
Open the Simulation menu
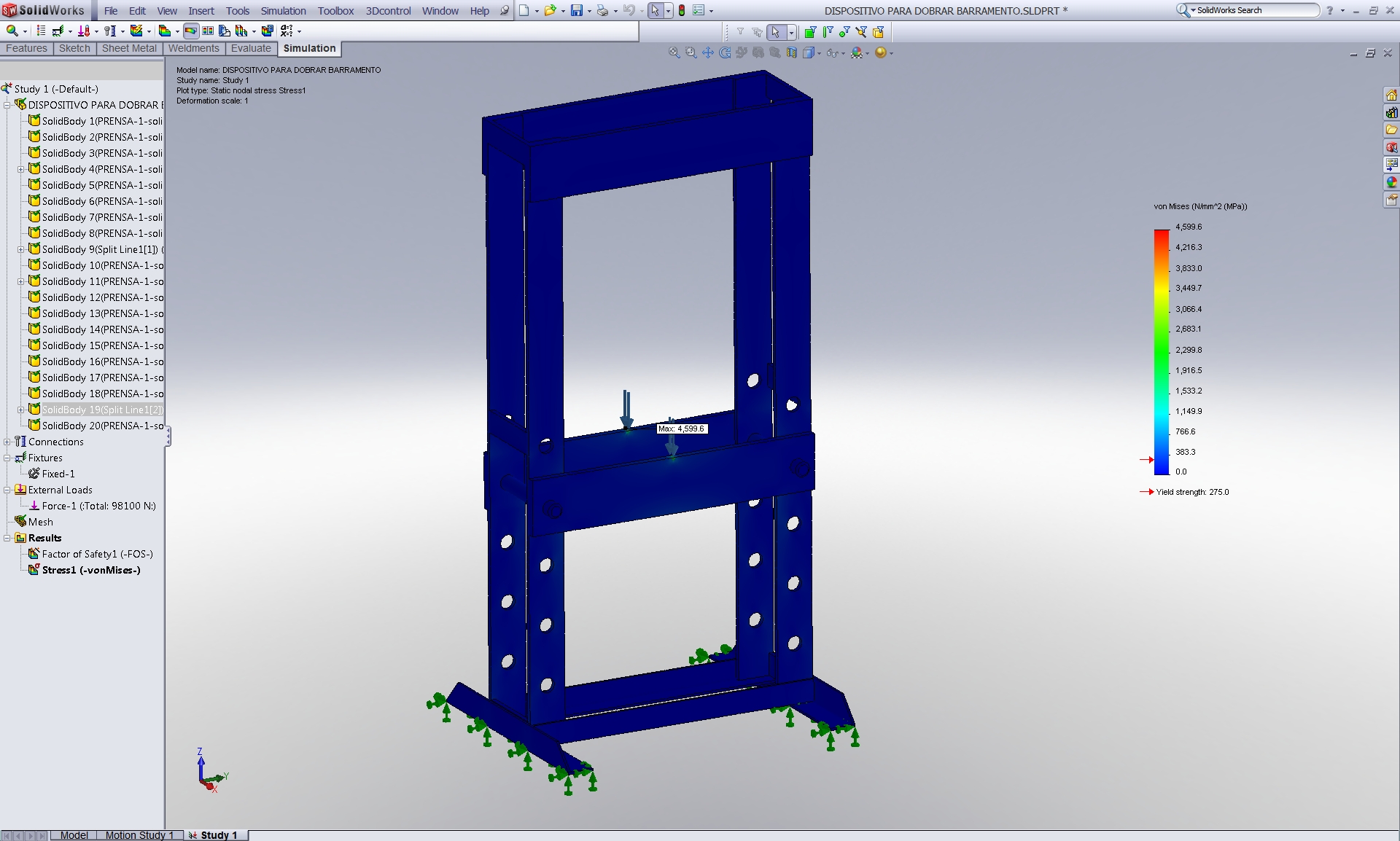[283, 11]
